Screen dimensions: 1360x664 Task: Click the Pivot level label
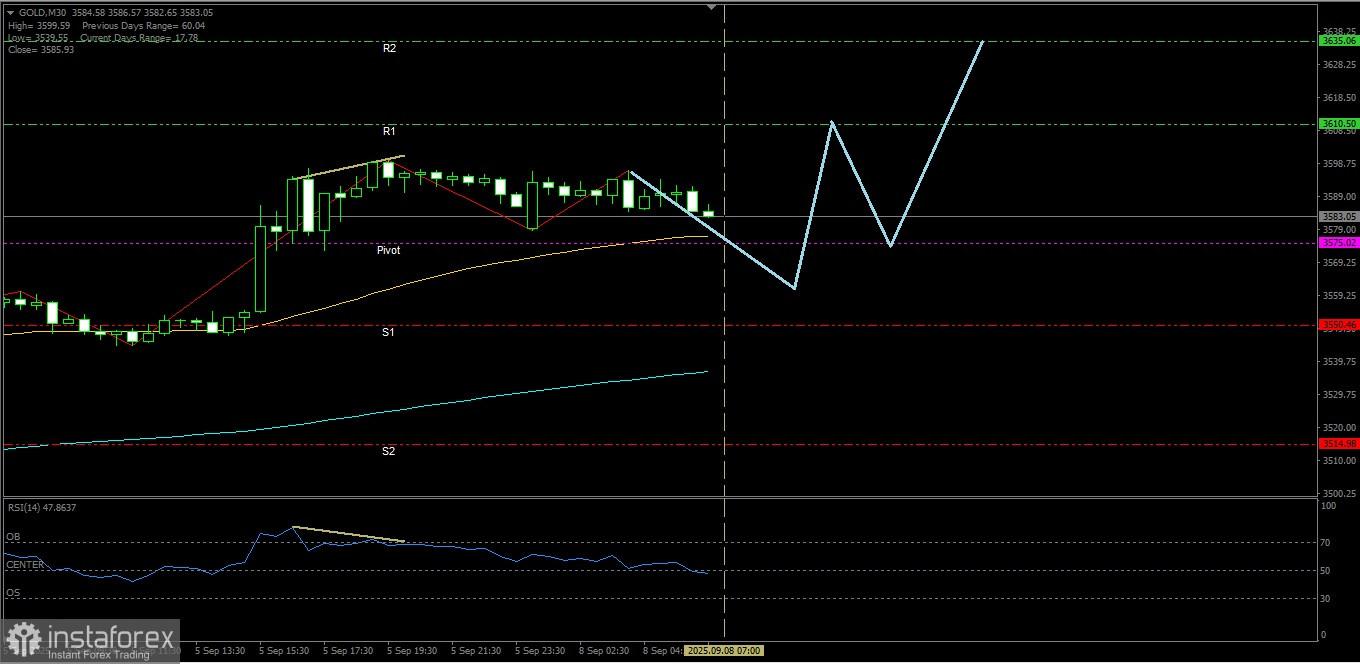(388, 250)
